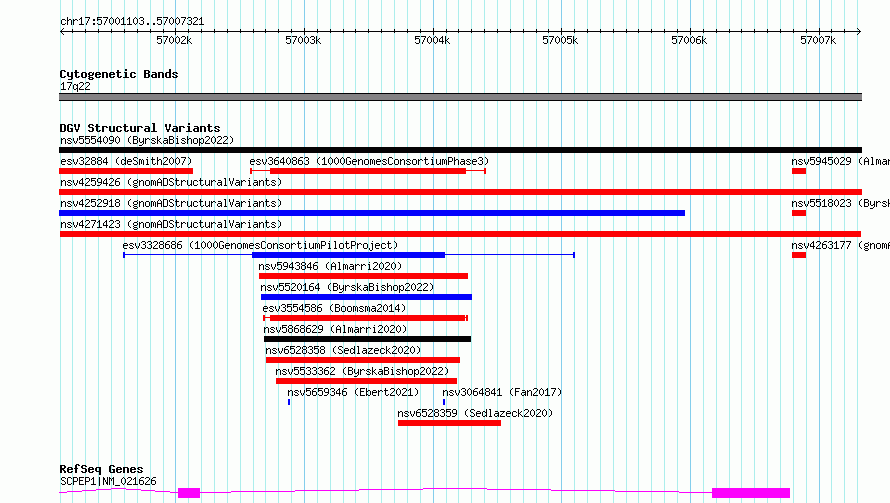This screenshot has height=503, width=890.
Task: Open esv3640863 (1000GenomesConsortiumPhase3) label
Action: (x=369, y=161)
